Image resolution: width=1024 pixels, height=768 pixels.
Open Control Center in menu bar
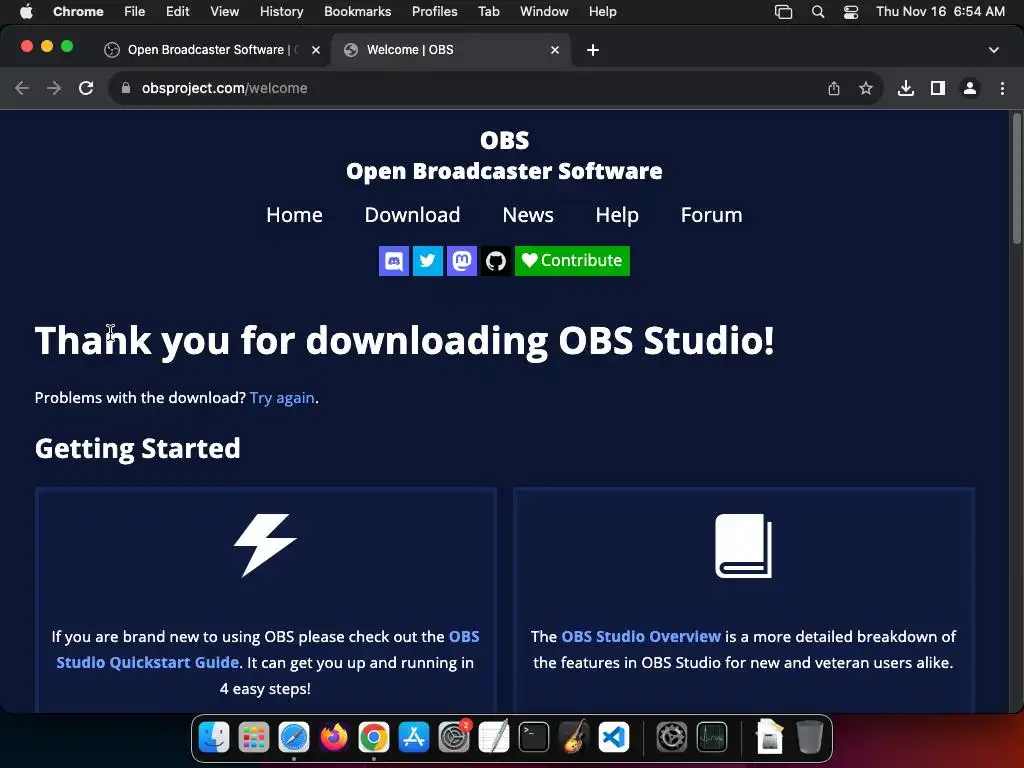click(851, 12)
